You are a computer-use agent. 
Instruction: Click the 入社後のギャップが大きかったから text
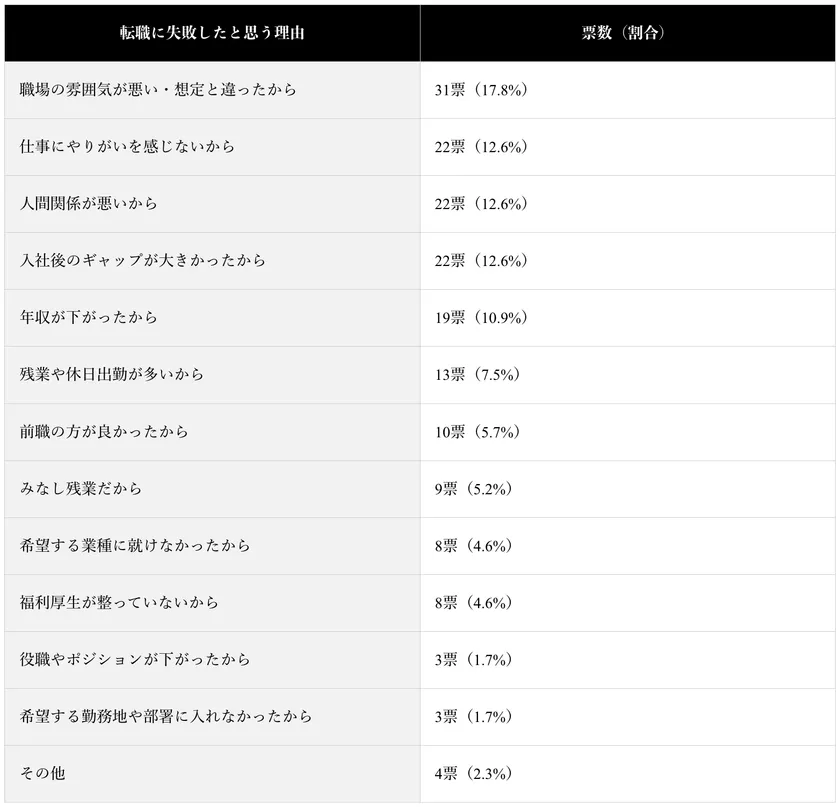coord(142,261)
